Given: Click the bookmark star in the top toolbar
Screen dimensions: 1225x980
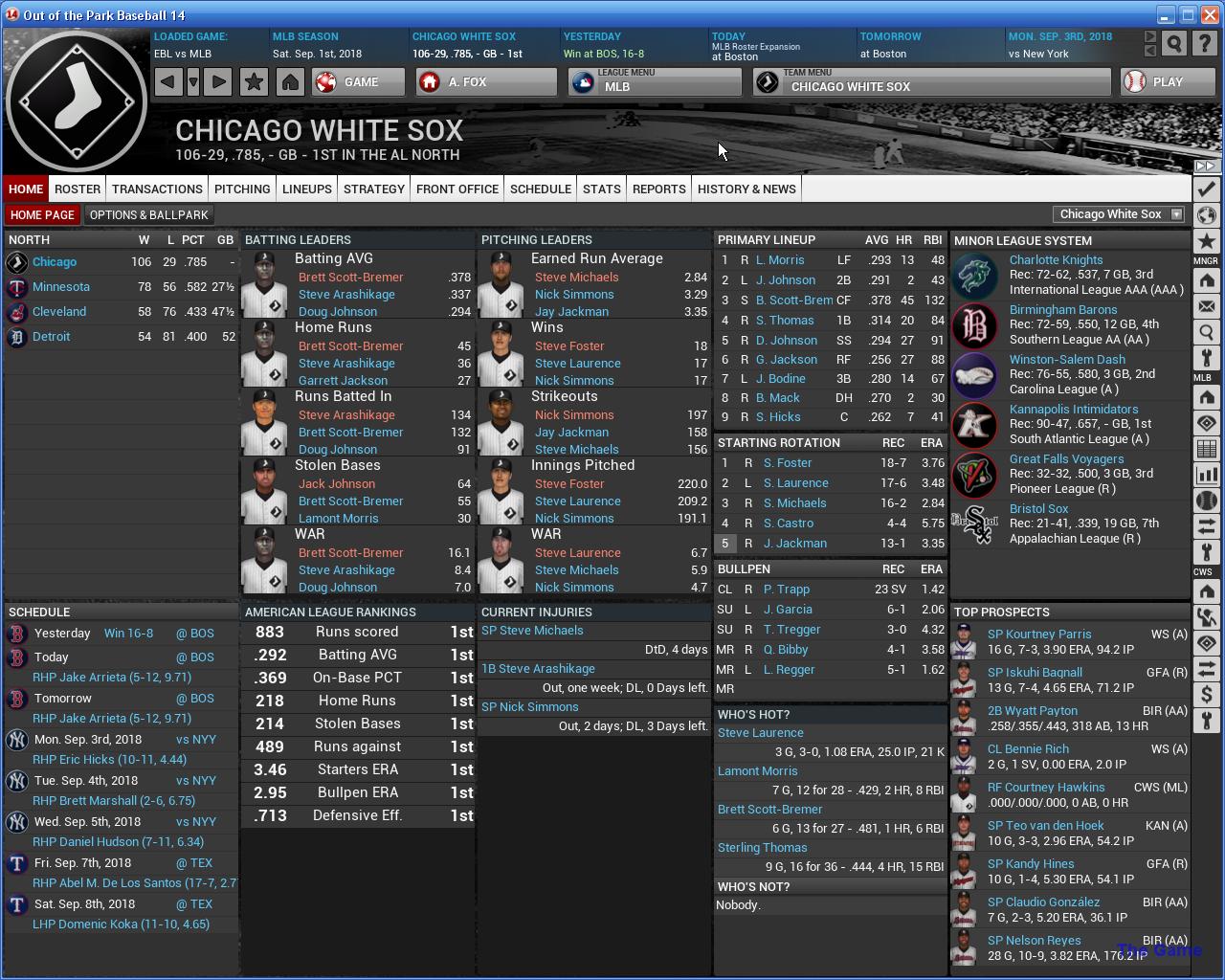Looking at the screenshot, I should [254, 82].
